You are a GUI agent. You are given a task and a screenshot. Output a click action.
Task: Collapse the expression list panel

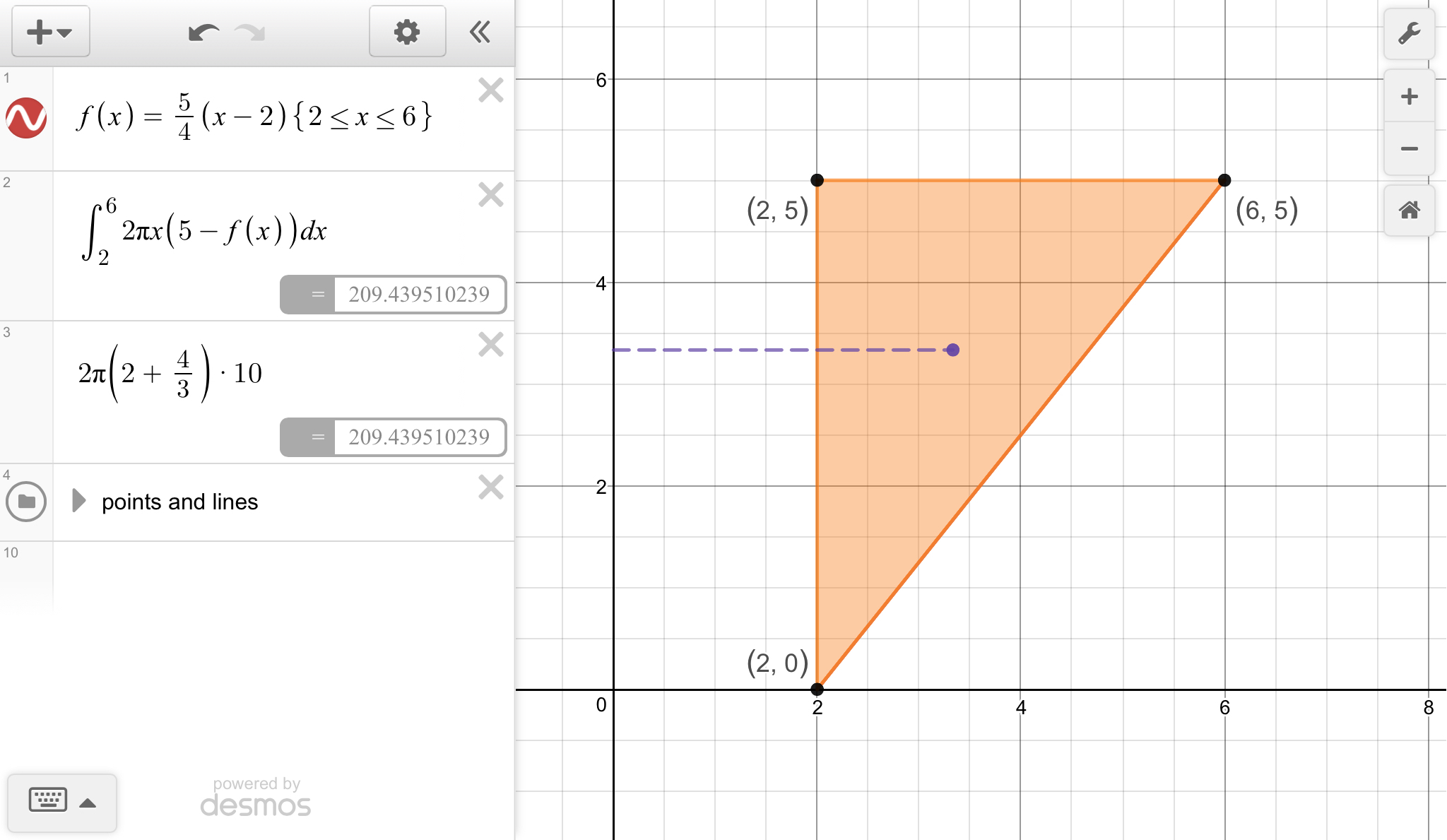click(x=480, y=32)
